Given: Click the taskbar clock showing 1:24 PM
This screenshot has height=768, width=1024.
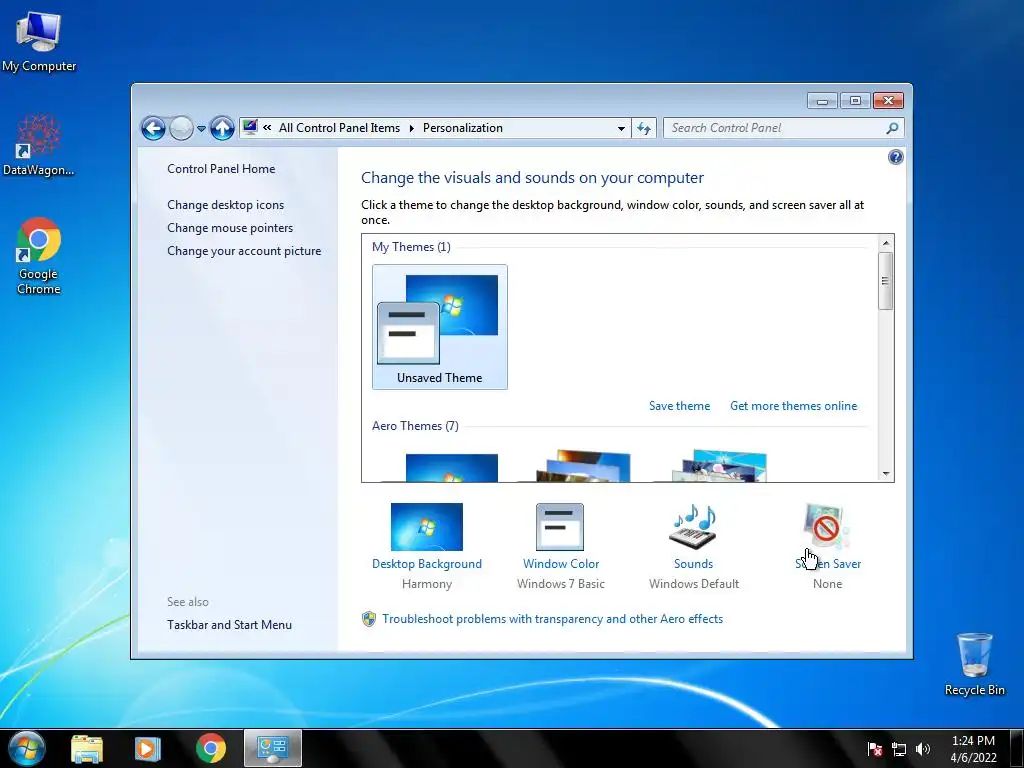Looking at the screenshot, I should 973,748.
